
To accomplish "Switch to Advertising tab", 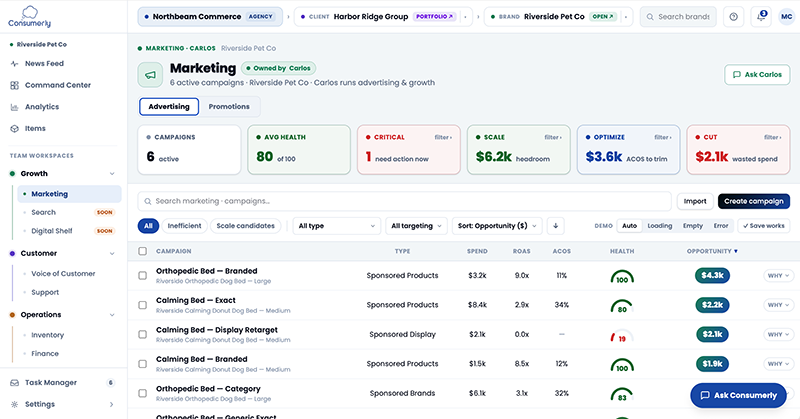I will pos(169,107).
